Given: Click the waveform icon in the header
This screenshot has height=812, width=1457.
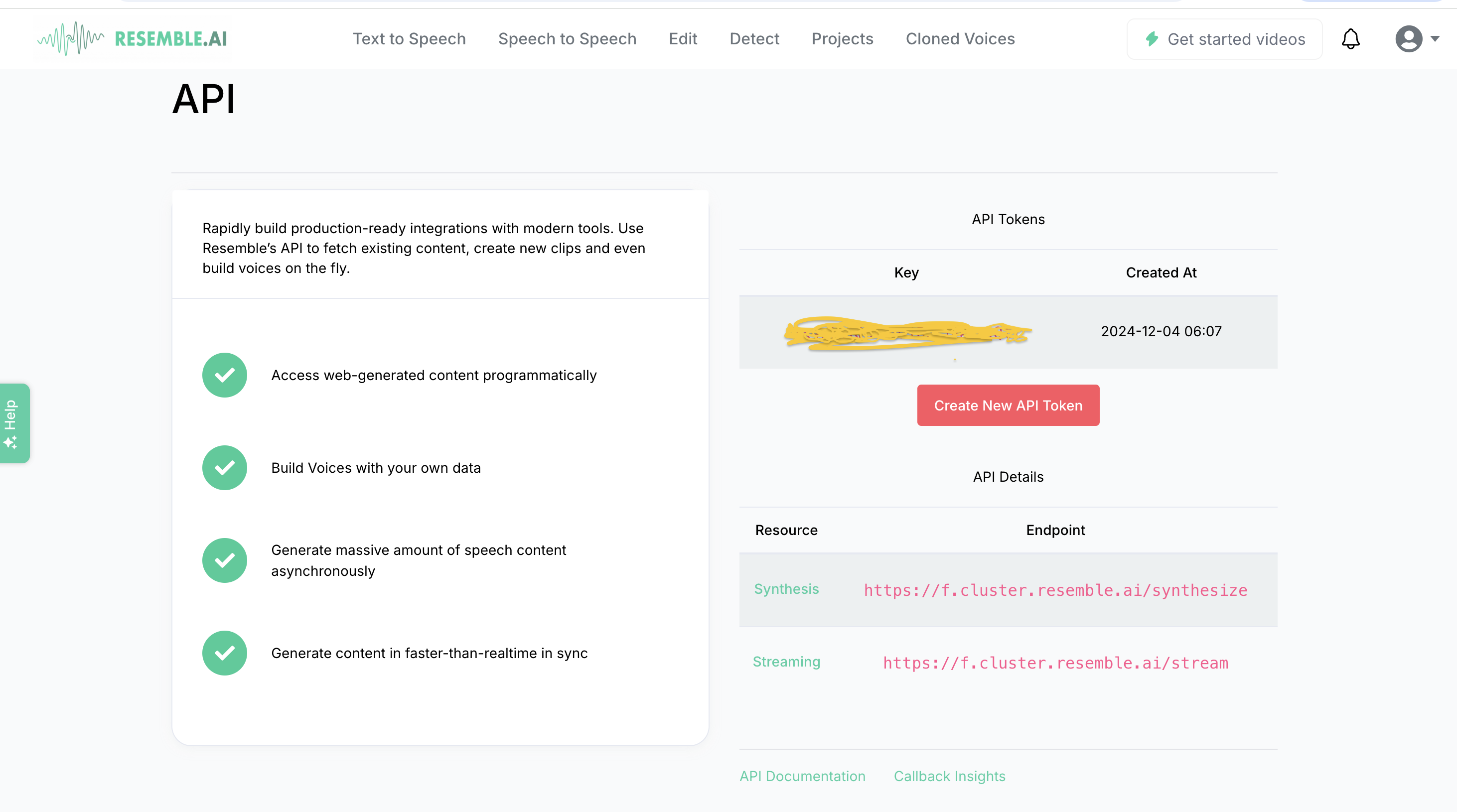Looking at the screenshot, I should pos(71,38).
